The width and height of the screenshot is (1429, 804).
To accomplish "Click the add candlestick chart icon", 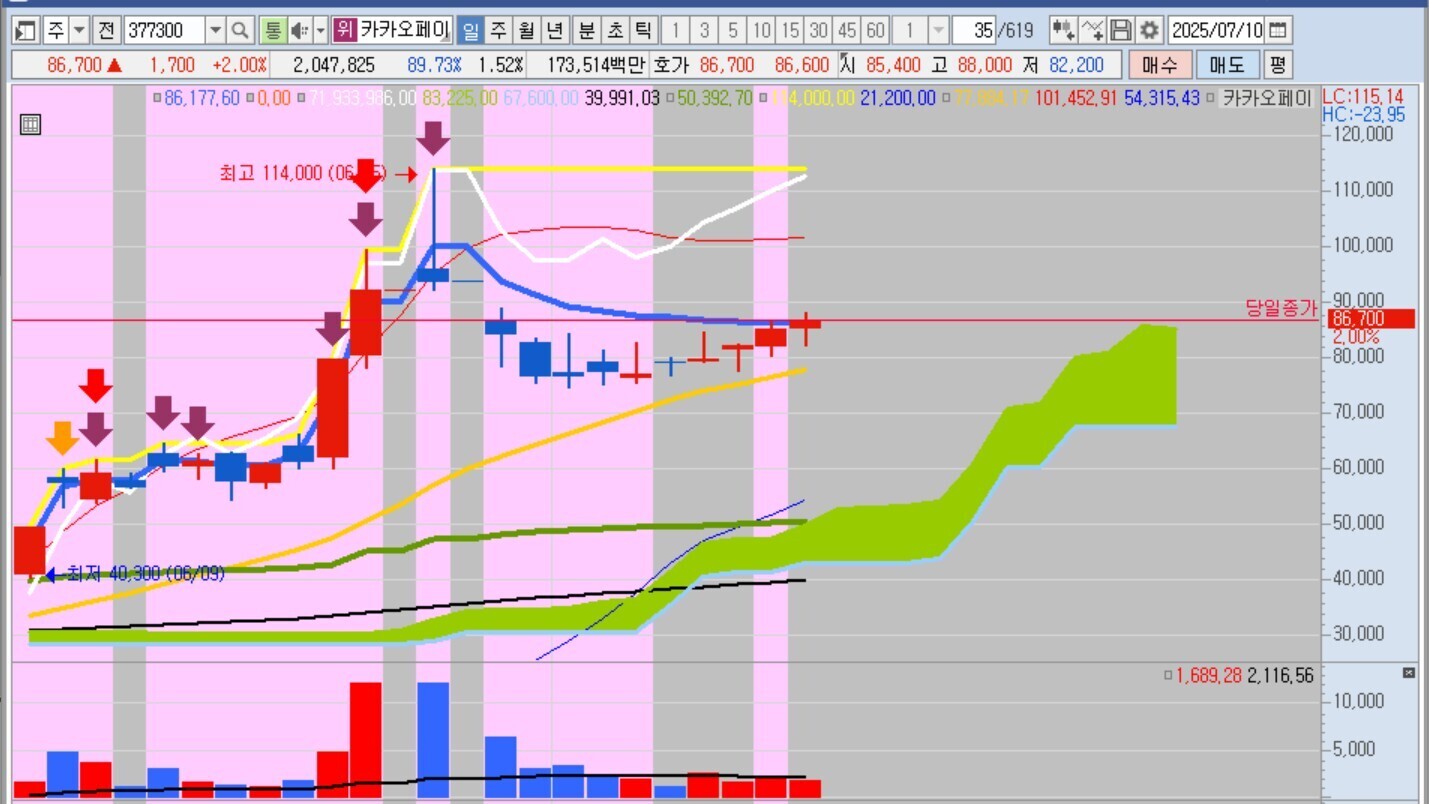I will pyautogui.click(x=1063, y=30).
